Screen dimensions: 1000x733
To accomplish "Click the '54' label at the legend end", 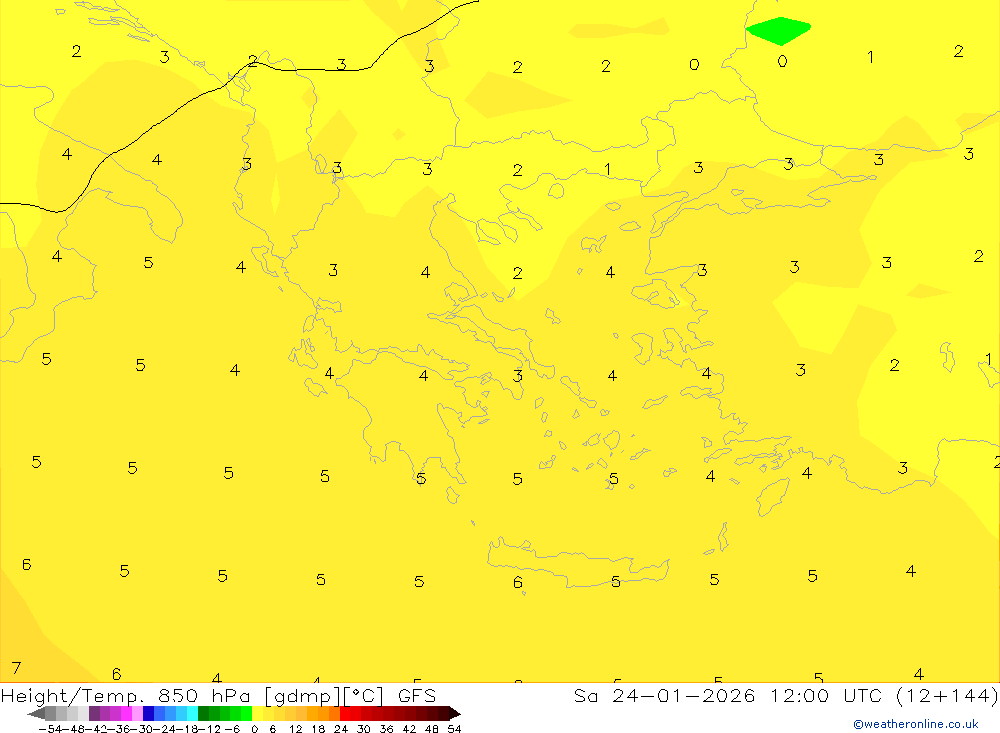I will point(454,729).
